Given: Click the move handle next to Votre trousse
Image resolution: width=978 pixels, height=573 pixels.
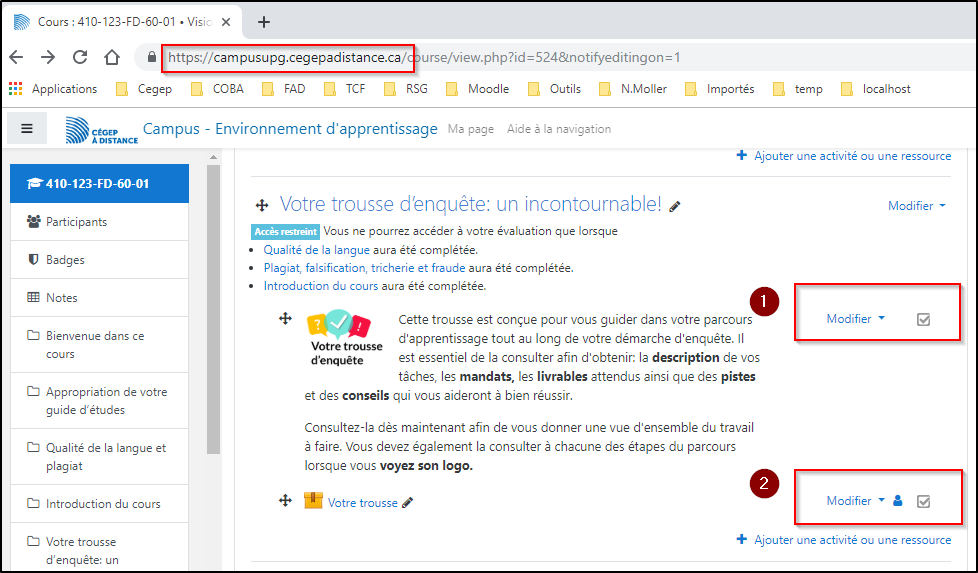Looking at the screenshot, I should click(285, 500).
